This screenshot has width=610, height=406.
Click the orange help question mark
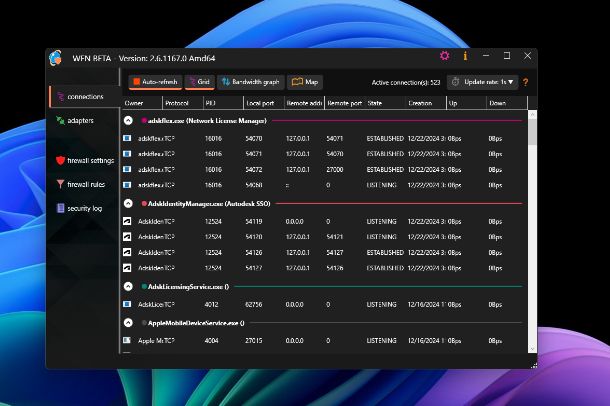click(526, 82)
